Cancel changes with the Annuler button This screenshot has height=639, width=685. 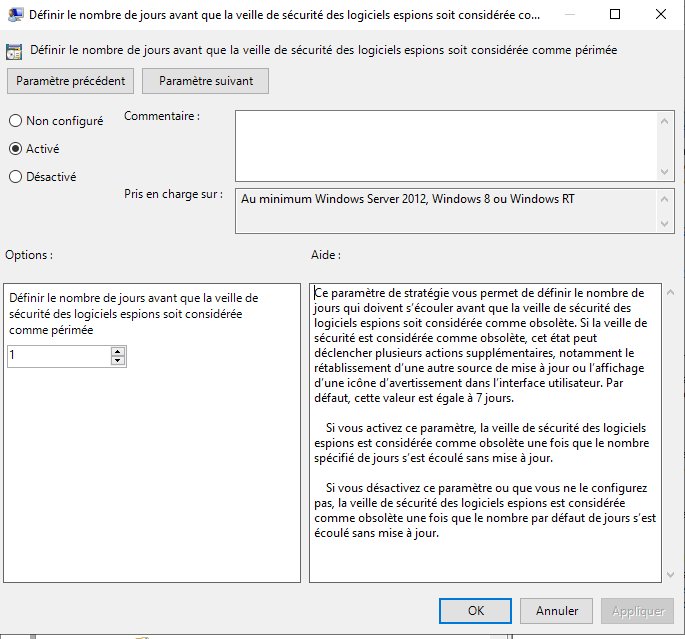(x=557, y=610)
